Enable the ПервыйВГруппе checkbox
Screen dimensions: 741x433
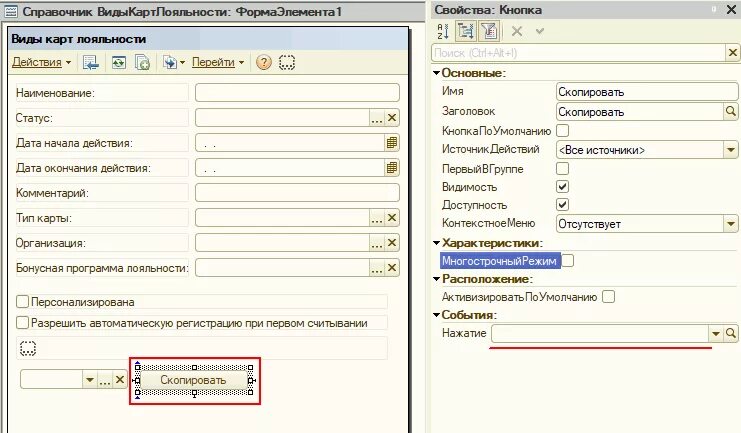pyautogui.click(x=562, y=168)
